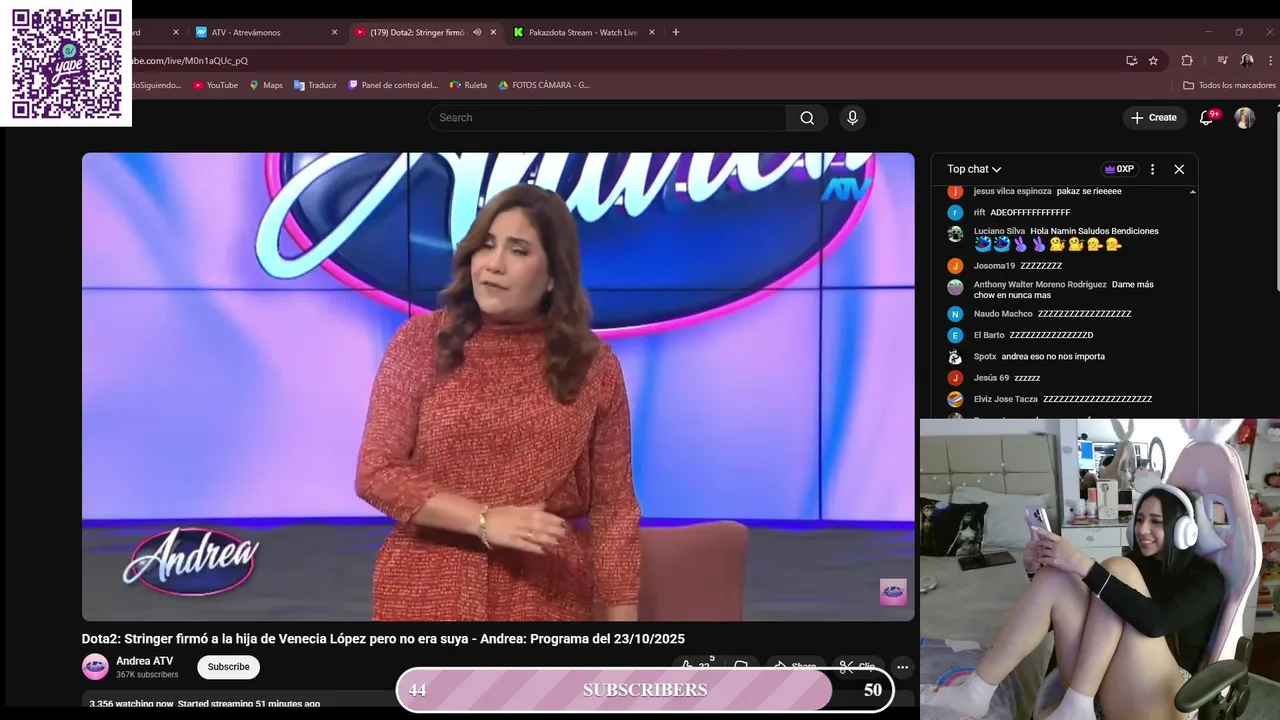Close the Pakazdota Stream tab
Image resolution: width=1280 pixels, height=720 pixels.
click(x=652, y=32)
